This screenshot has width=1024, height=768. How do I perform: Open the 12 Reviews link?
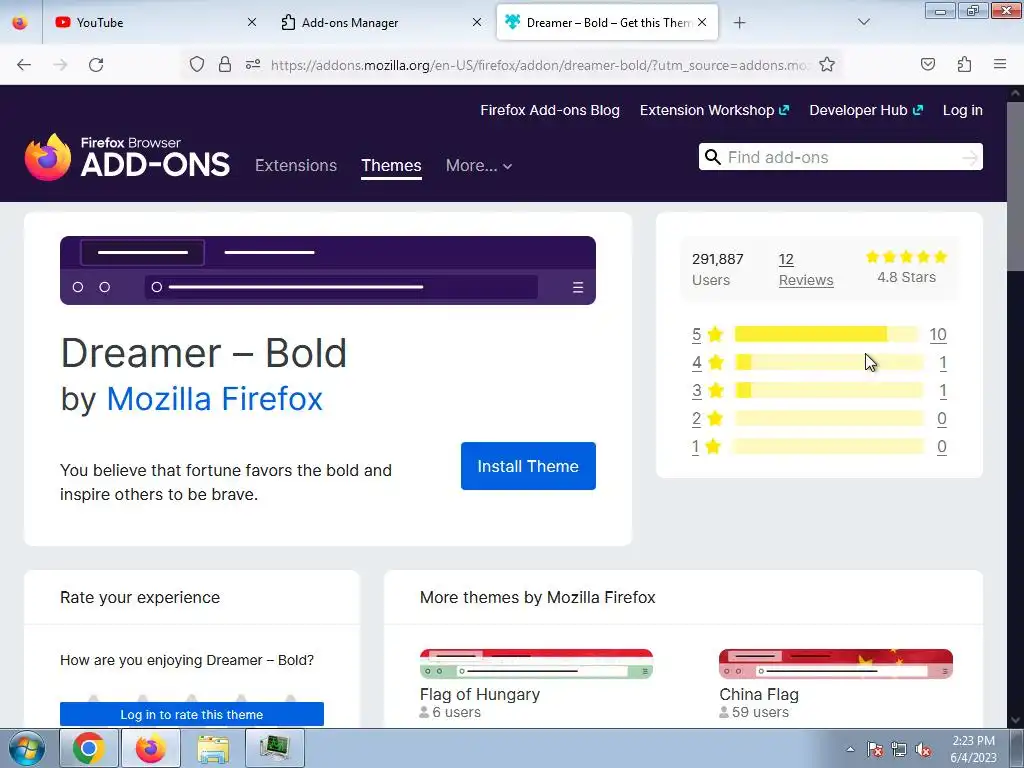(x=806, y=270)
